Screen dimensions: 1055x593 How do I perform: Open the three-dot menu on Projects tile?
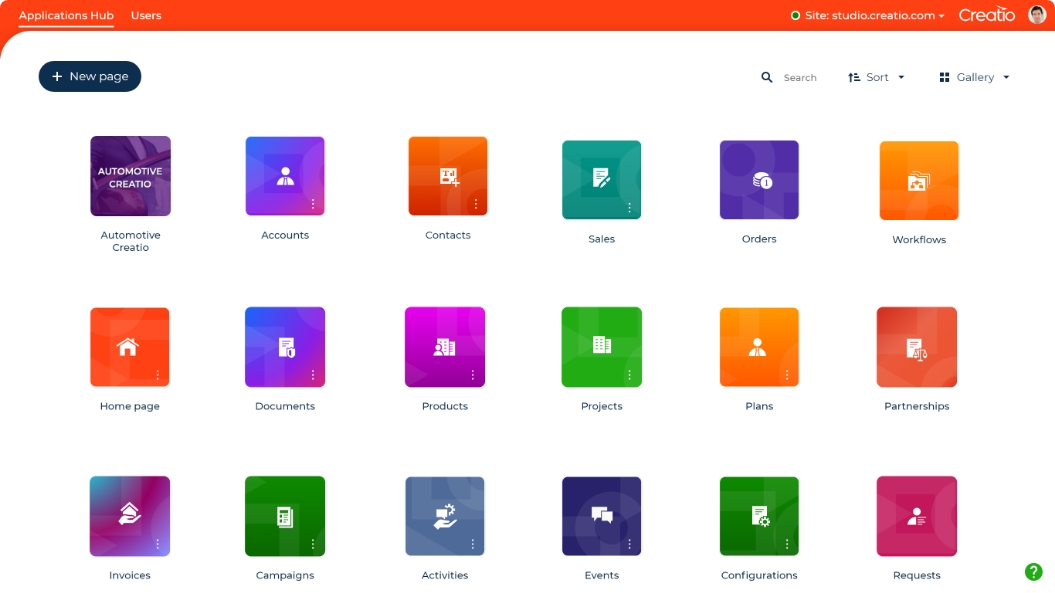pyautogui.click(x=629, y=375)
